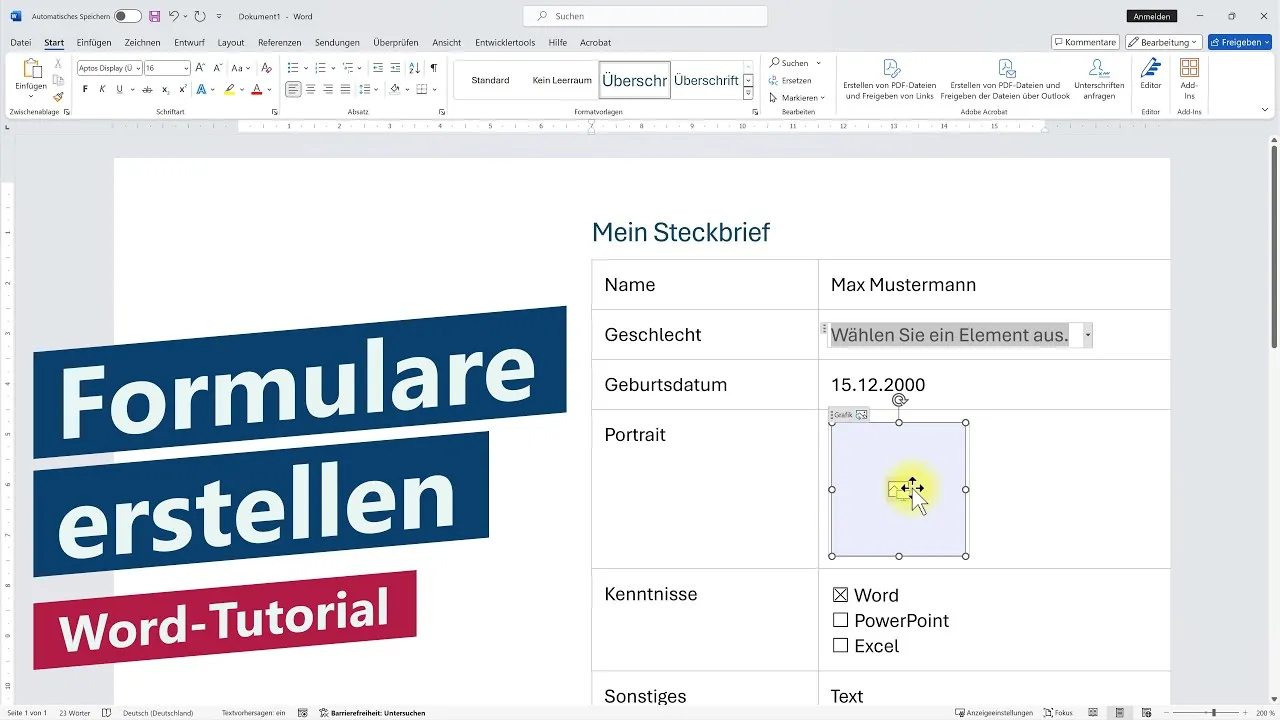Apply bold formatting with the F icon
Screen dimensions: 1280x720
86,89
